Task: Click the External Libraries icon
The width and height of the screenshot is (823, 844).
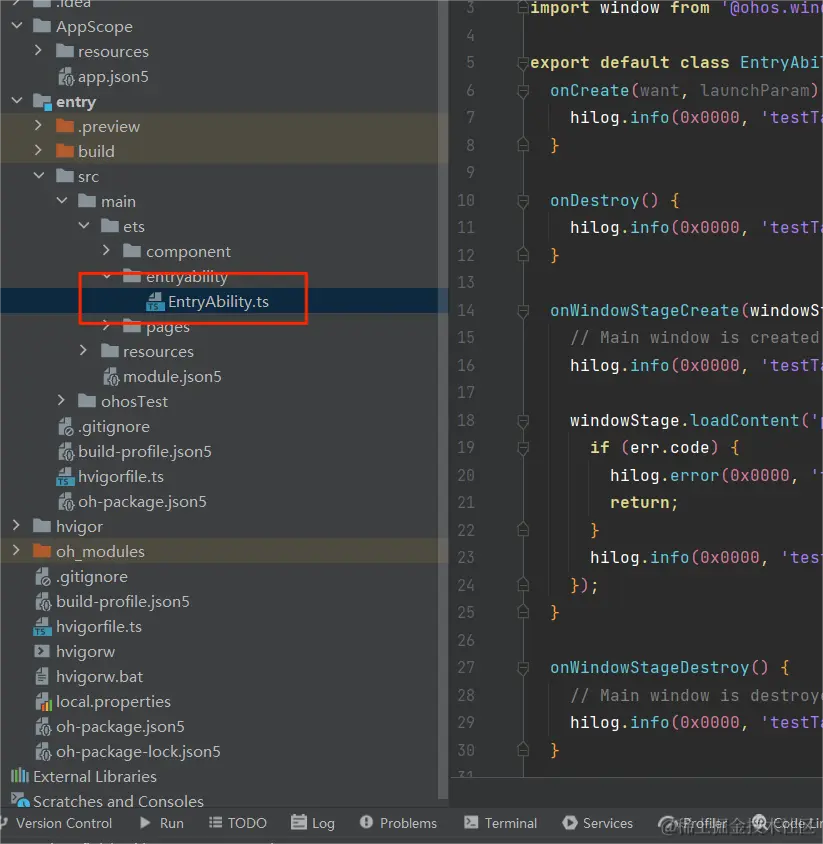Action: tap(20, 776)
